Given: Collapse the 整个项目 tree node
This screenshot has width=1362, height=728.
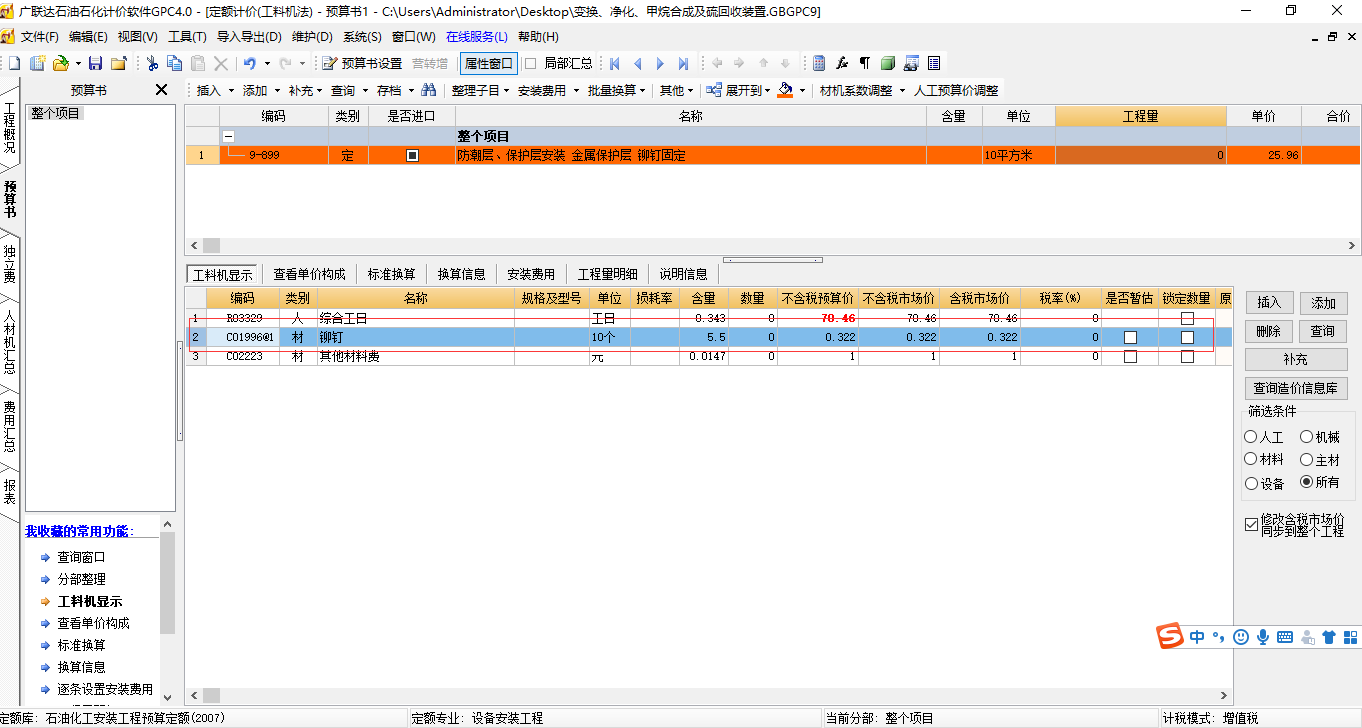Looking at the screenshot, I should (228, 136).
